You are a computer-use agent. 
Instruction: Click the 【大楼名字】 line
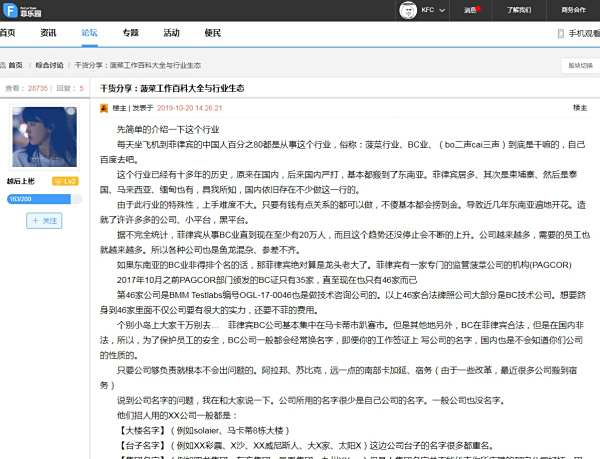[x=203, y=430]
